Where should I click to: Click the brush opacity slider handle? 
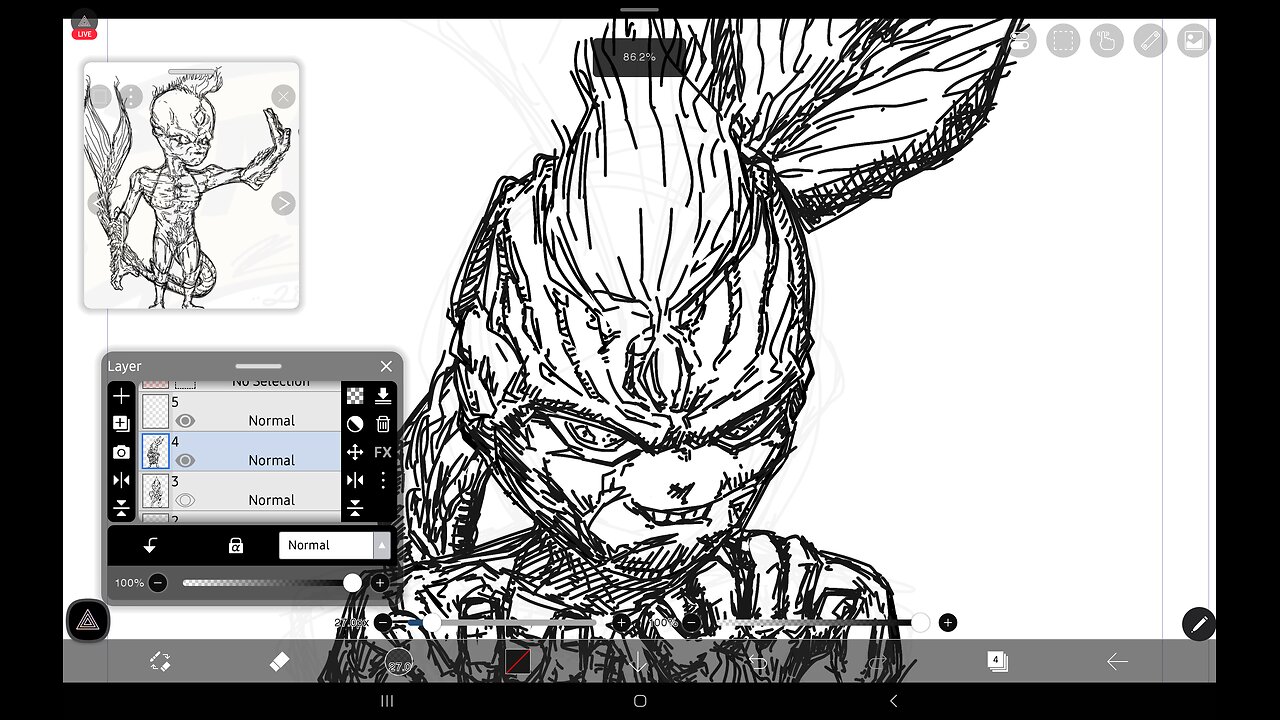pos(920,623)
